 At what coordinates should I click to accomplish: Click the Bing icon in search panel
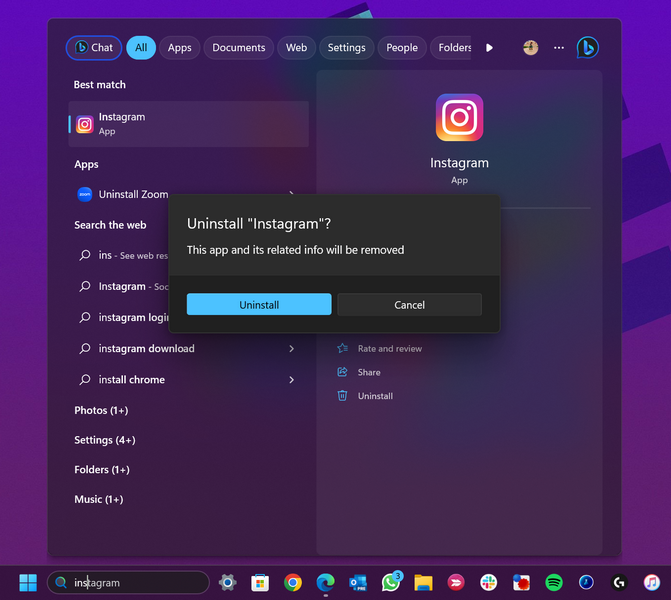pyautogui.click(x=587, y=47)
